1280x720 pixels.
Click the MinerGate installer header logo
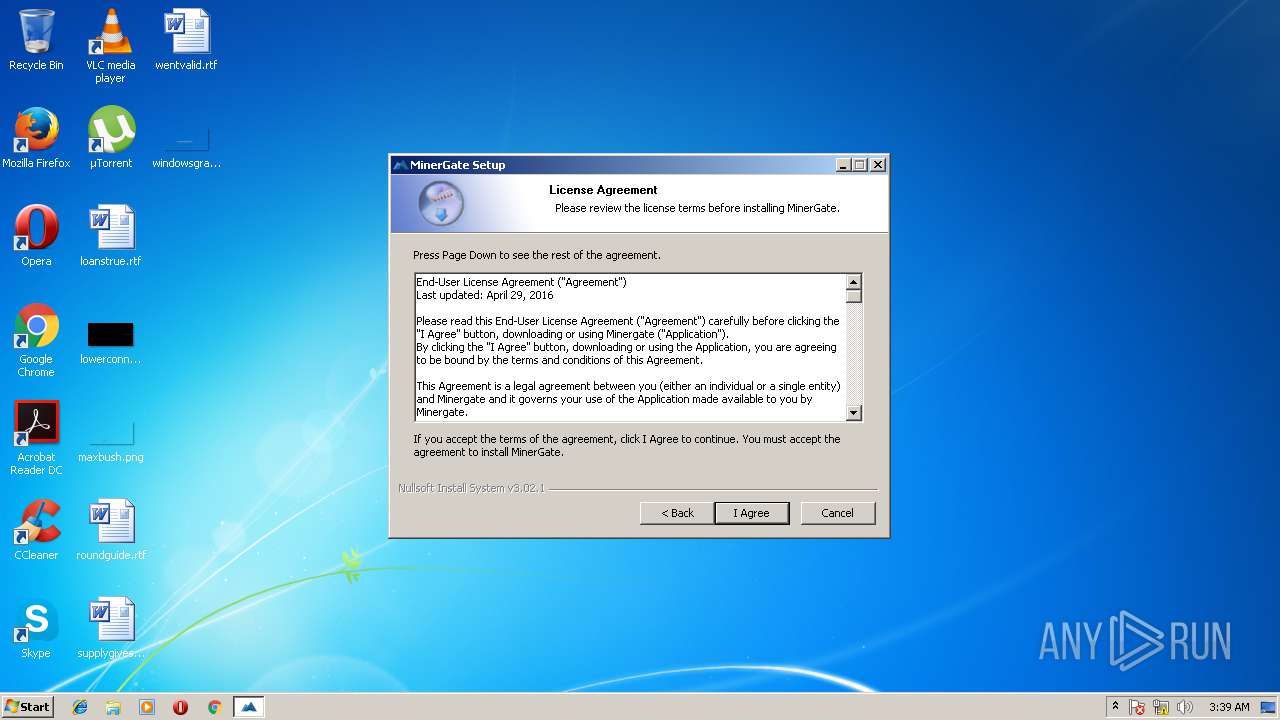tap(440, 204)
